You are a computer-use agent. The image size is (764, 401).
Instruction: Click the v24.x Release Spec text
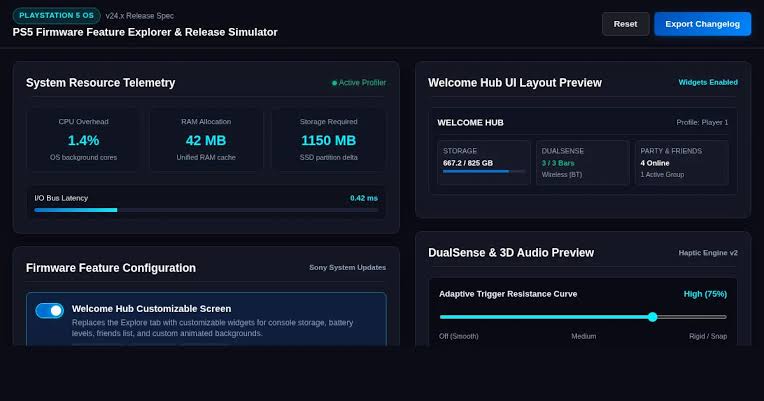[140, 16]
